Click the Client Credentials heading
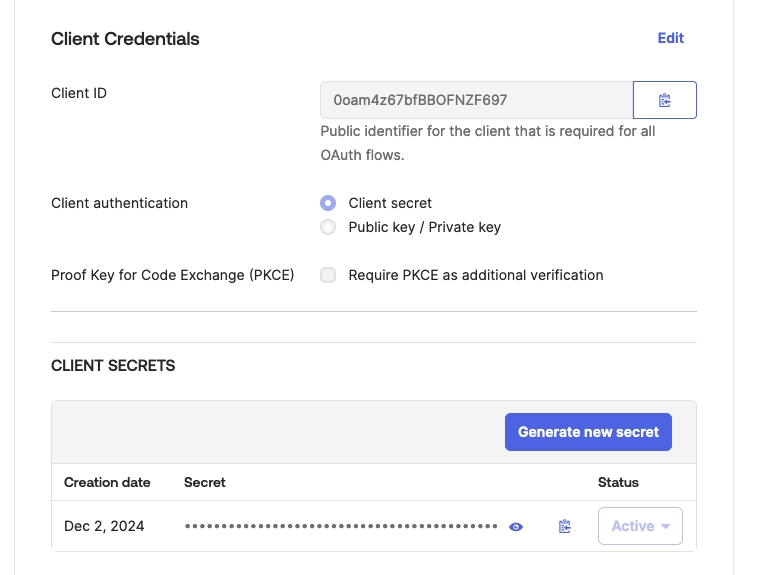 pos(125,39)
